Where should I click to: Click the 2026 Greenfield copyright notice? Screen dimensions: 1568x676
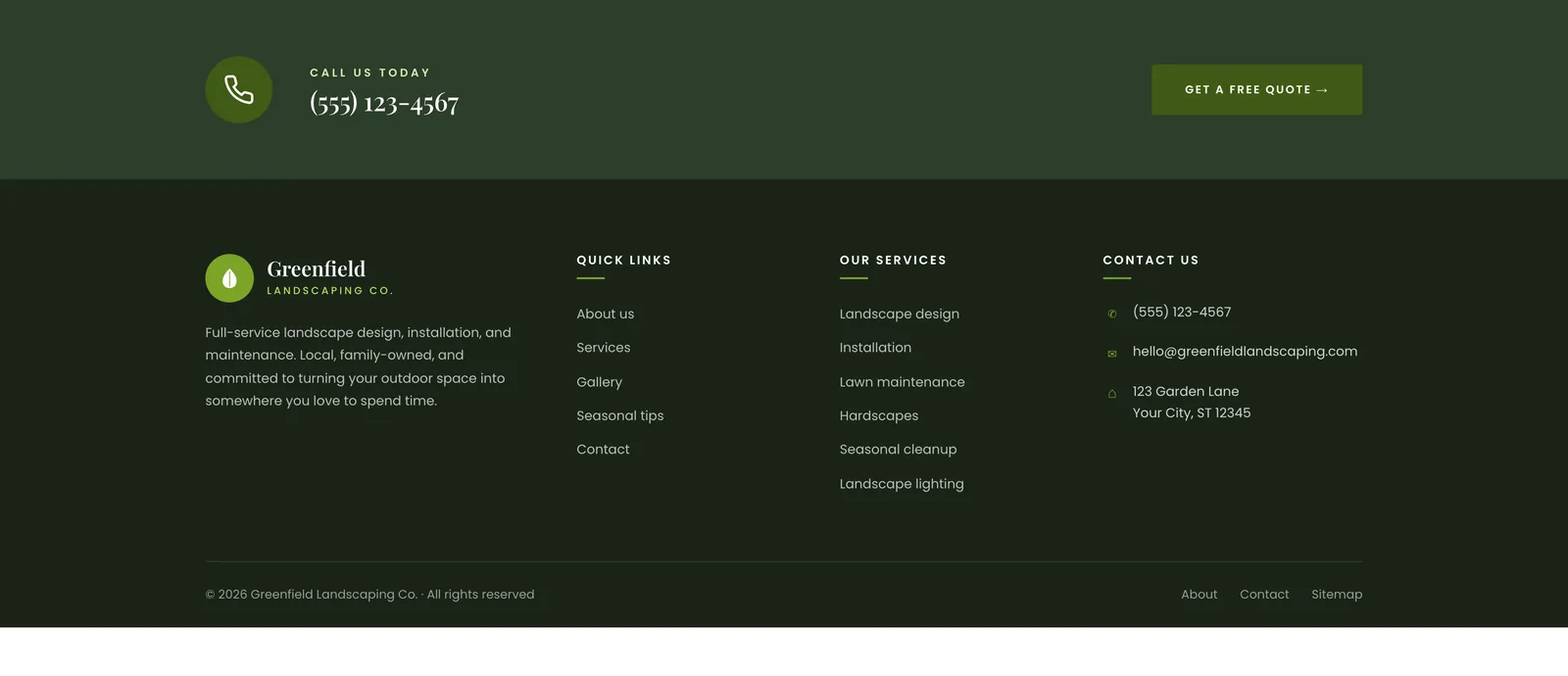370,595
